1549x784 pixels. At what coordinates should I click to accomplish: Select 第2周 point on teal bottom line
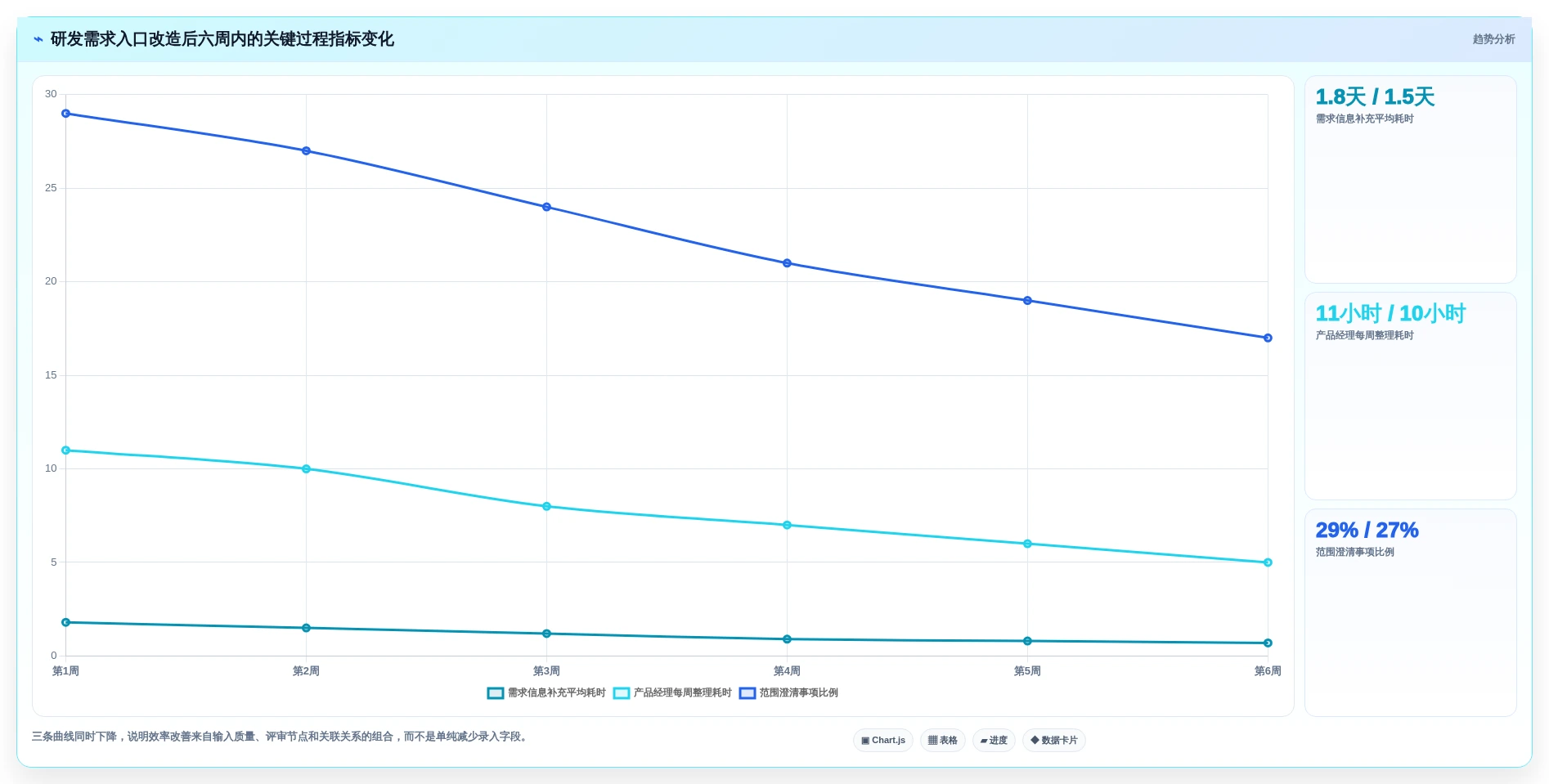(x=307, y=628)
